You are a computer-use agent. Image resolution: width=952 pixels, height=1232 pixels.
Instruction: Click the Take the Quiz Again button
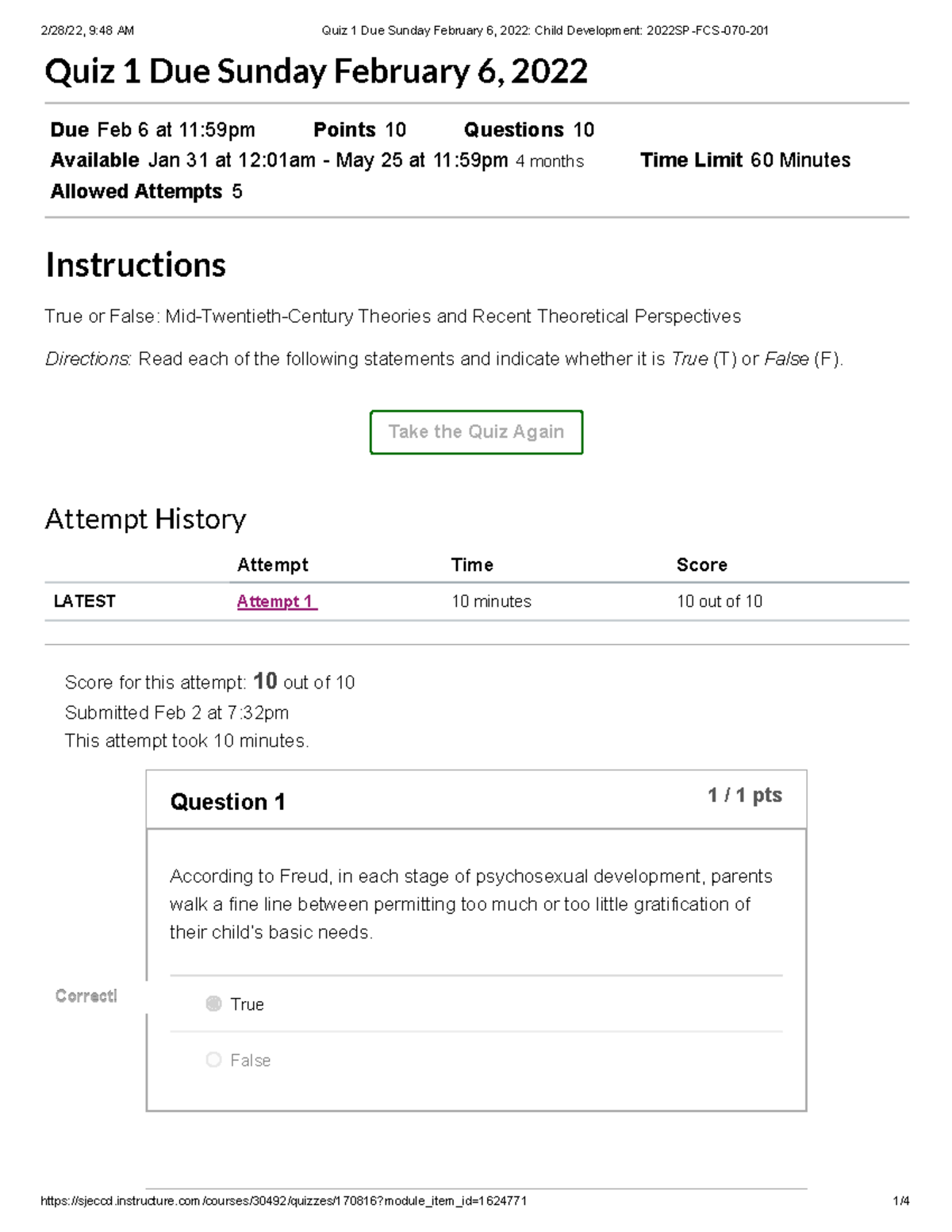click(476, 432)
